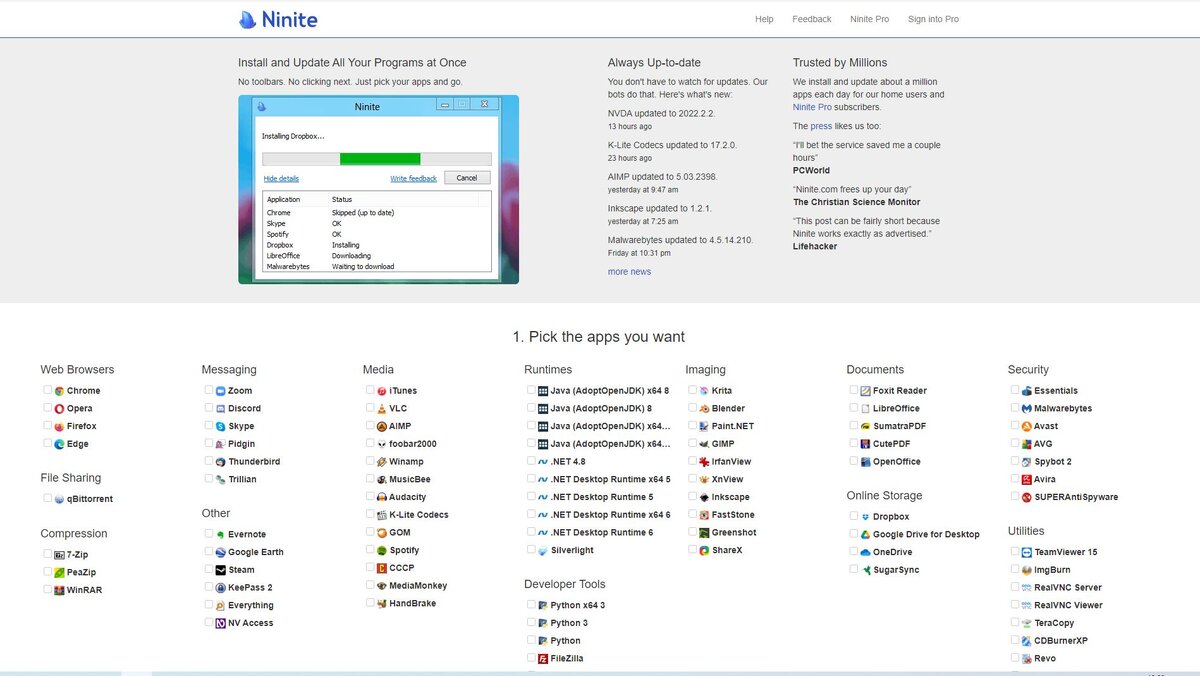Viewport: 1200px width, 676px height.
Task: Enable the Thunderbird checkbox
Action: pos(208,461)
